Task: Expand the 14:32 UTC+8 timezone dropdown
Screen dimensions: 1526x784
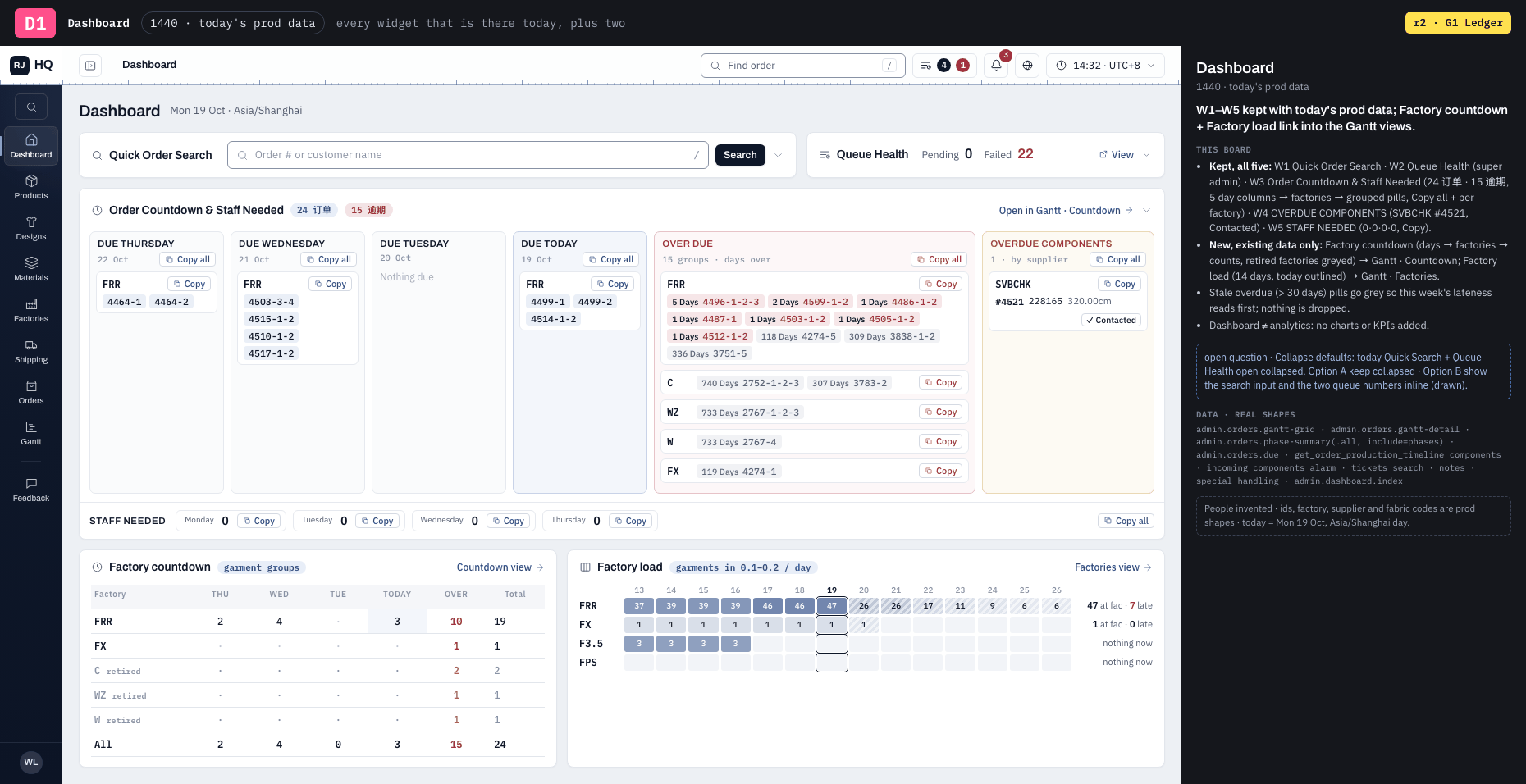Action: [x=1105, y=66]
